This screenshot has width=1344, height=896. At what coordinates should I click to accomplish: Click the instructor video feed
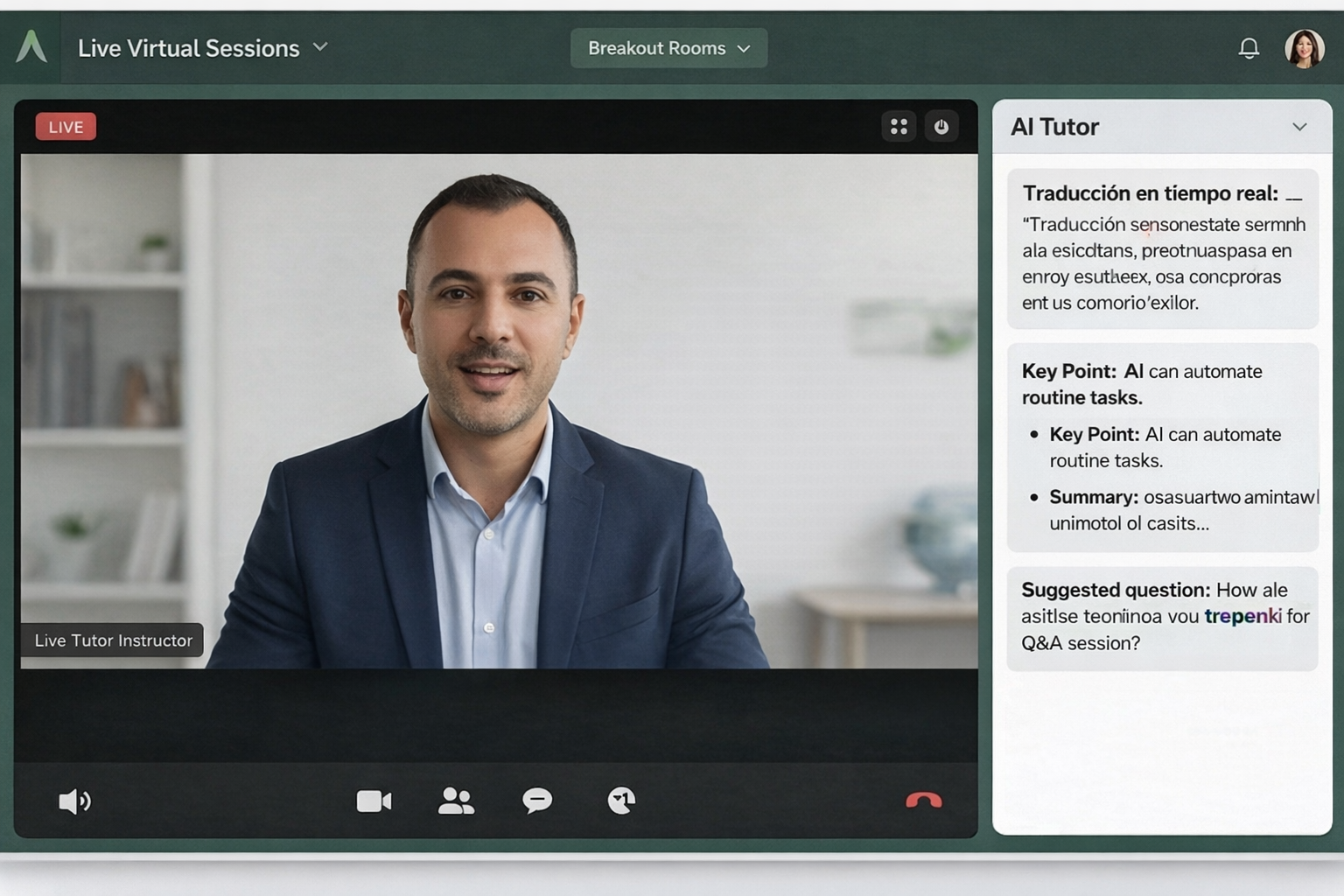tap(499, 411)
